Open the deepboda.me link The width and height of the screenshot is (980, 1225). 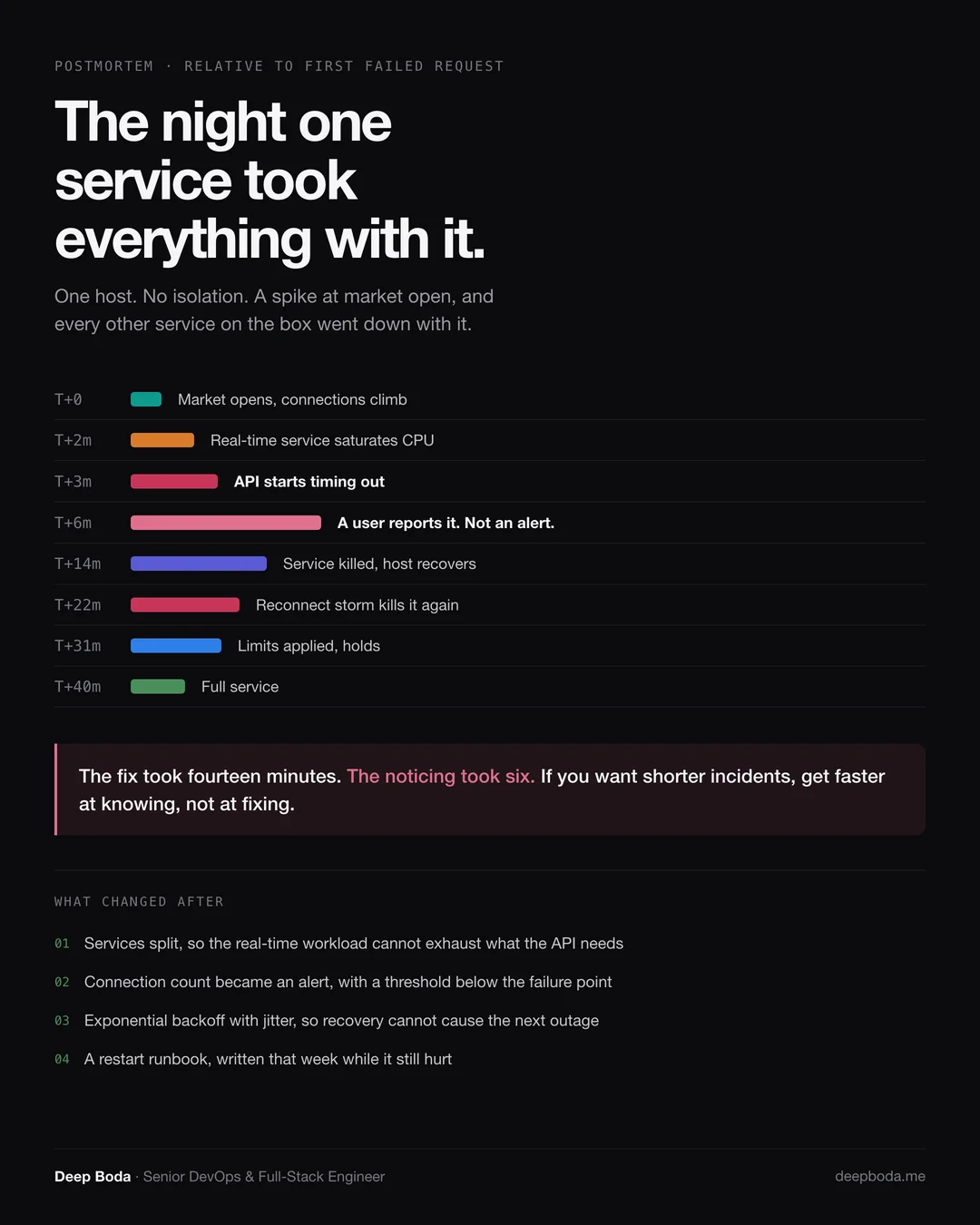pos(880,1176)
